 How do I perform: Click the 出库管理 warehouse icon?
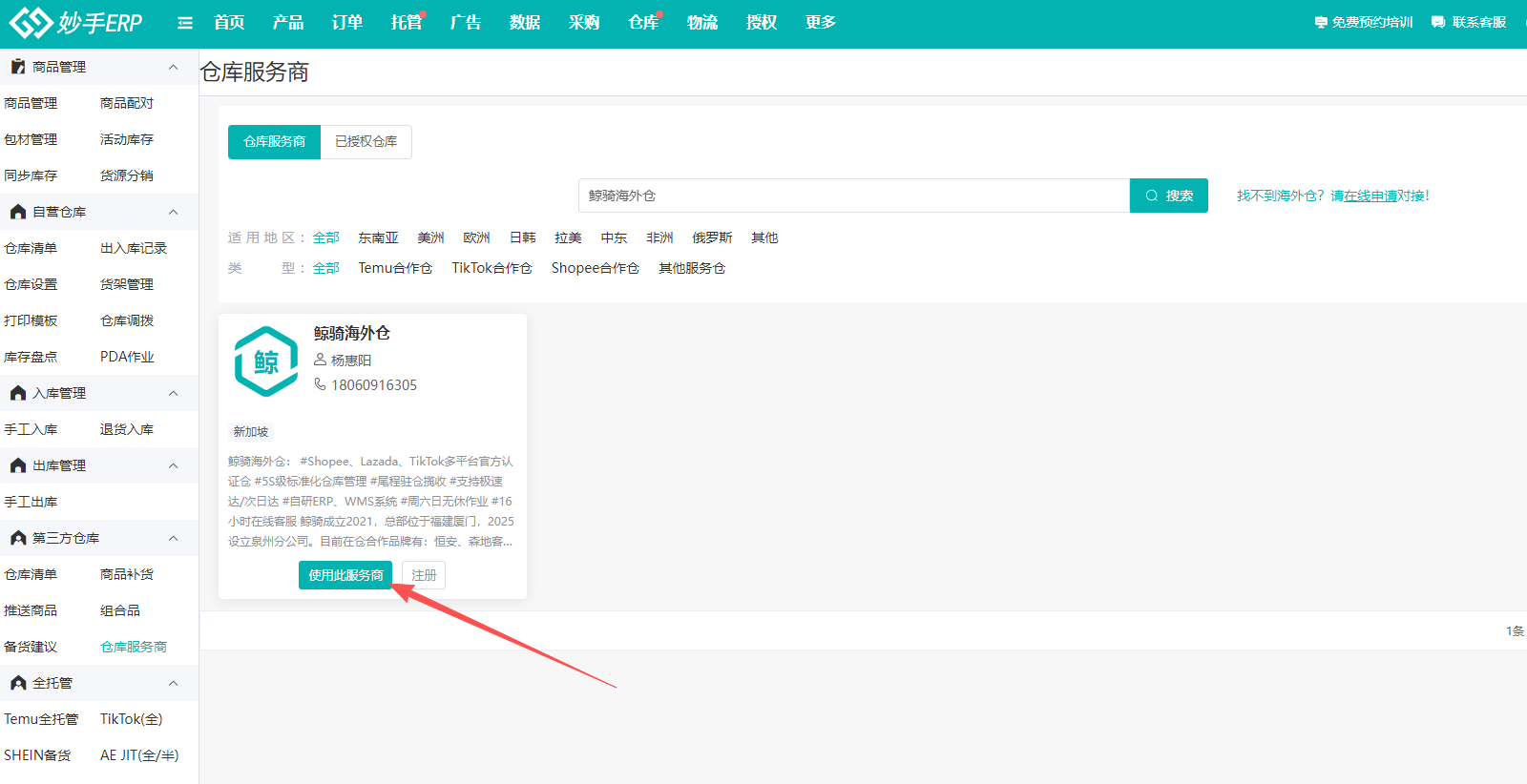[18, 465]
